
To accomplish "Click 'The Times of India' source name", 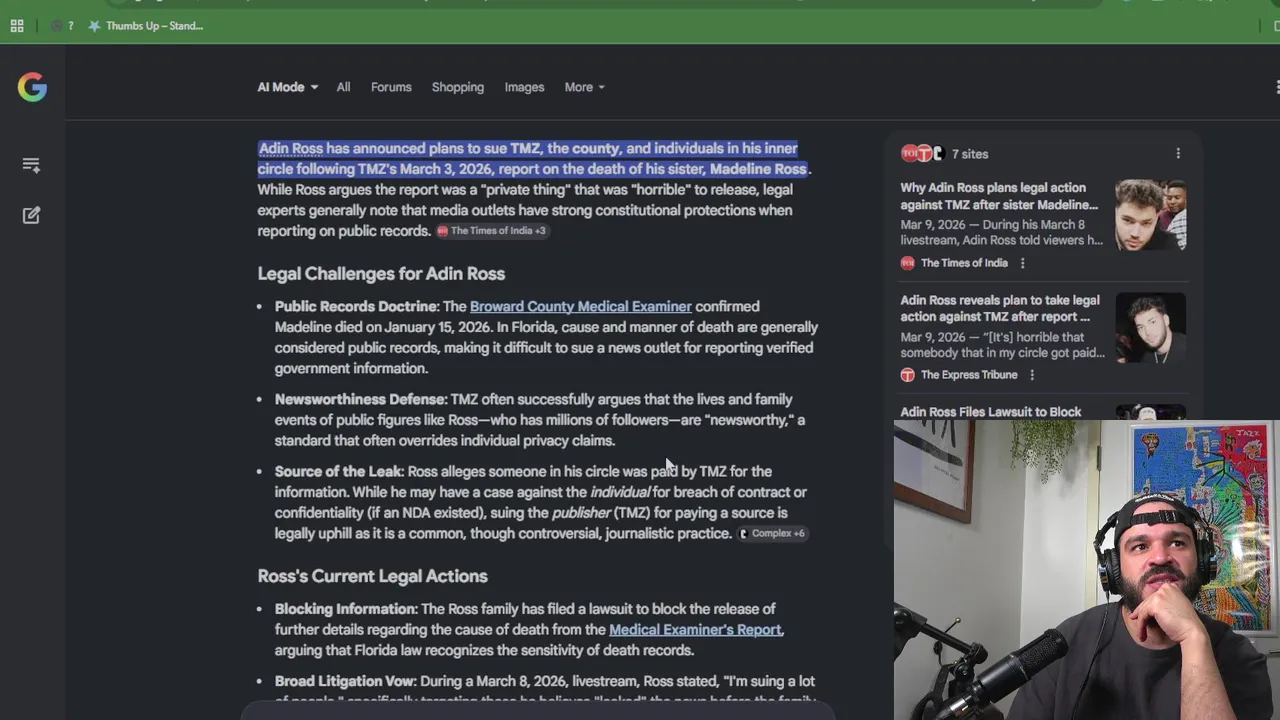I will click(x=964, y=263).
